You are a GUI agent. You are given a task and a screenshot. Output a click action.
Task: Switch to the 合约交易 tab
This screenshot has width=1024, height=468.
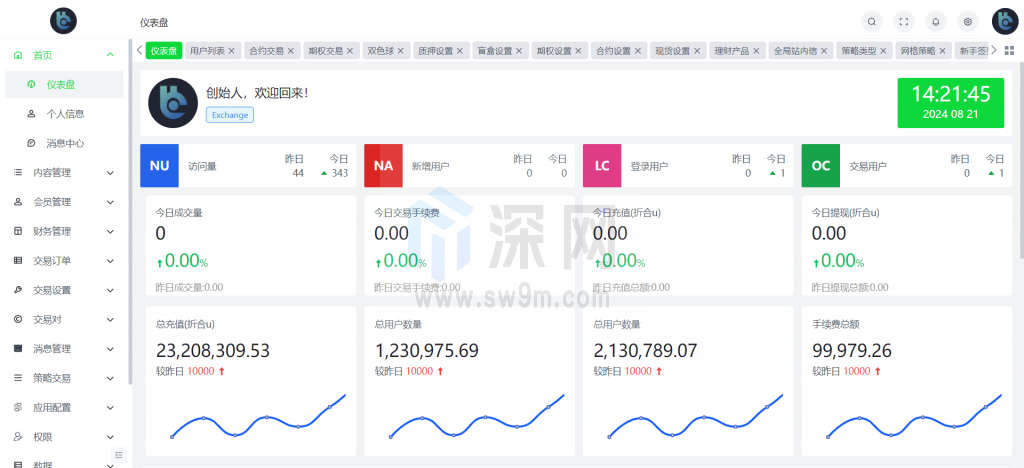tap(266, 51)
